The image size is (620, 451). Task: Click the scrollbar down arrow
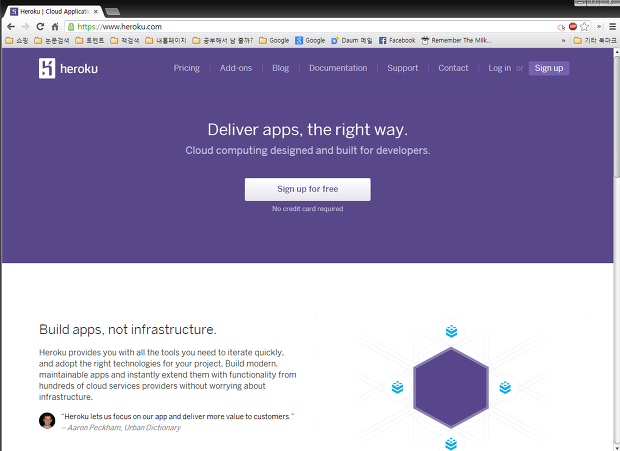[x=616, y=448]
